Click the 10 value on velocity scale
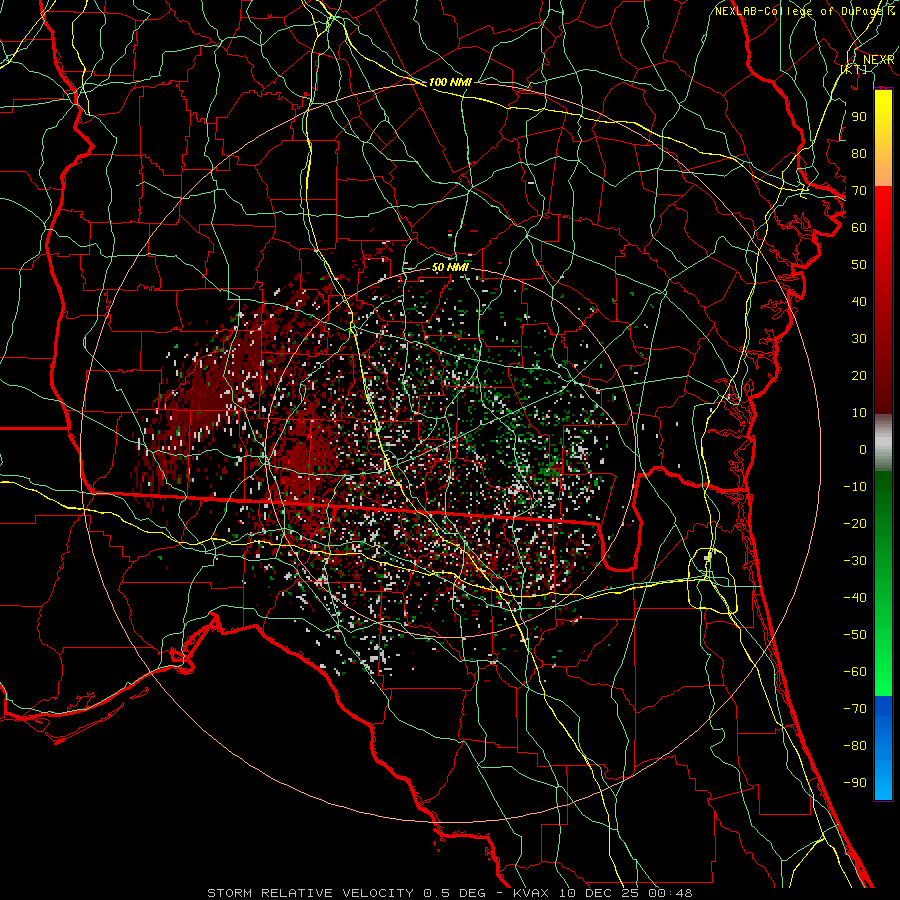The width and height of the screenshot is (900, 900). click(x=859, y=413)
